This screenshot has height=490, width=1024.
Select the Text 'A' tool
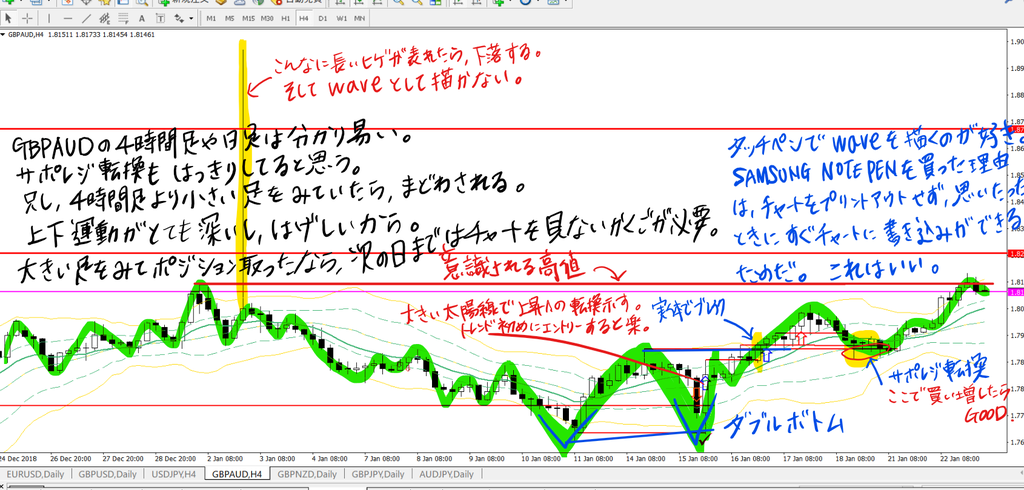click(142, 18)
